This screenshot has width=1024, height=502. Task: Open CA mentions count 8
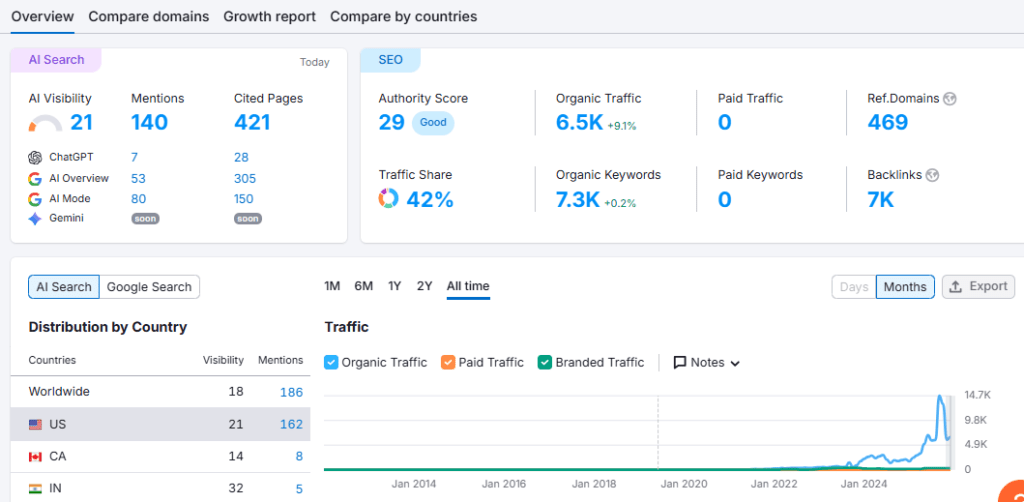coord(299,456)
